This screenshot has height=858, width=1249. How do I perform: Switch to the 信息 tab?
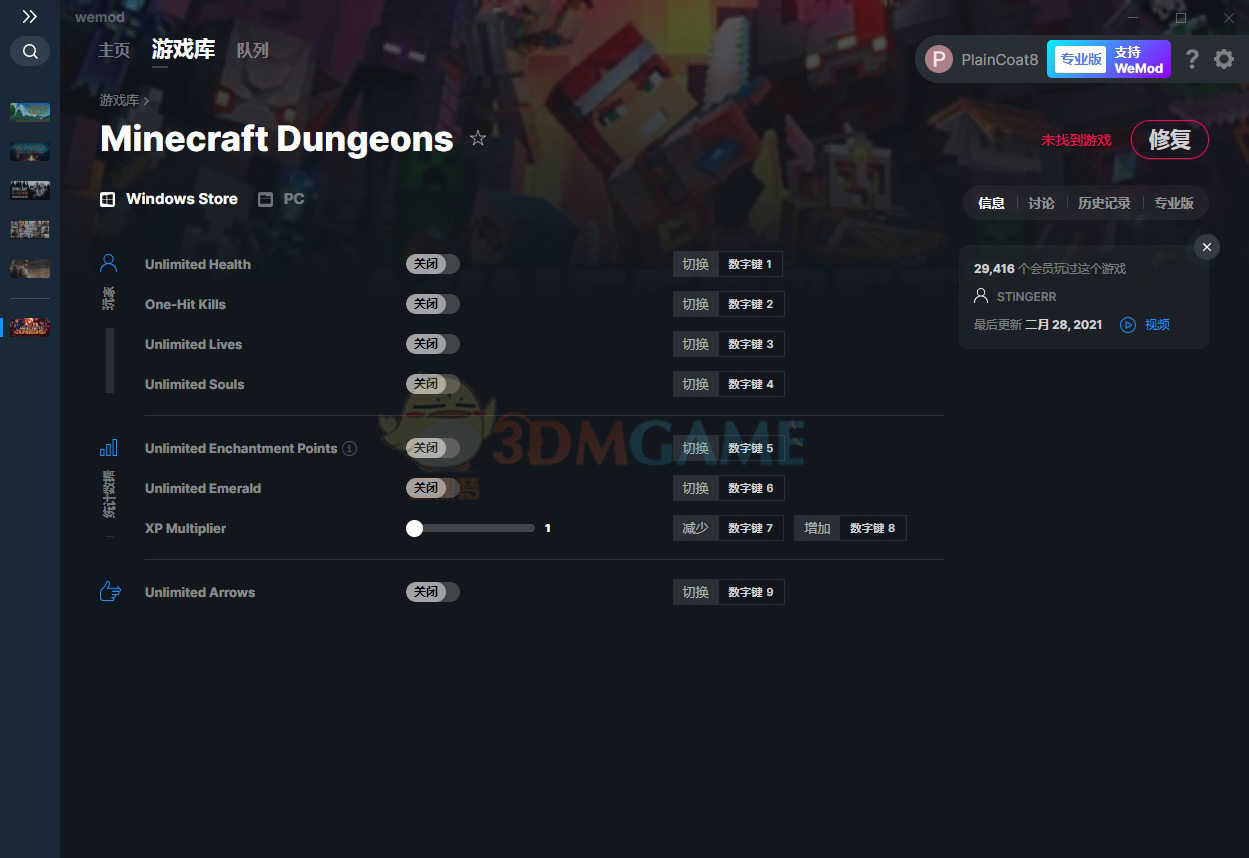(991, 203)
